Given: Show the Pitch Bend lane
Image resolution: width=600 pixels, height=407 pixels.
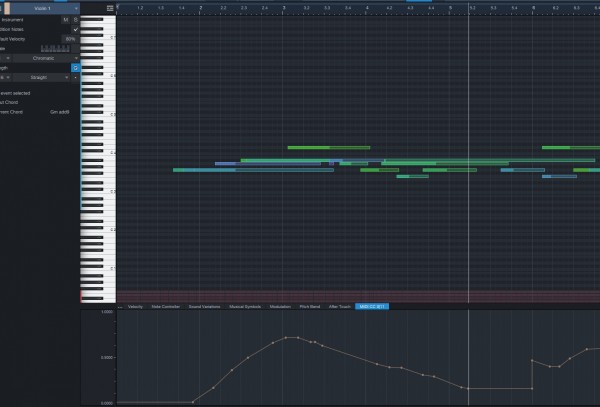Looking at the screenshot, I should tap(310, 306).
